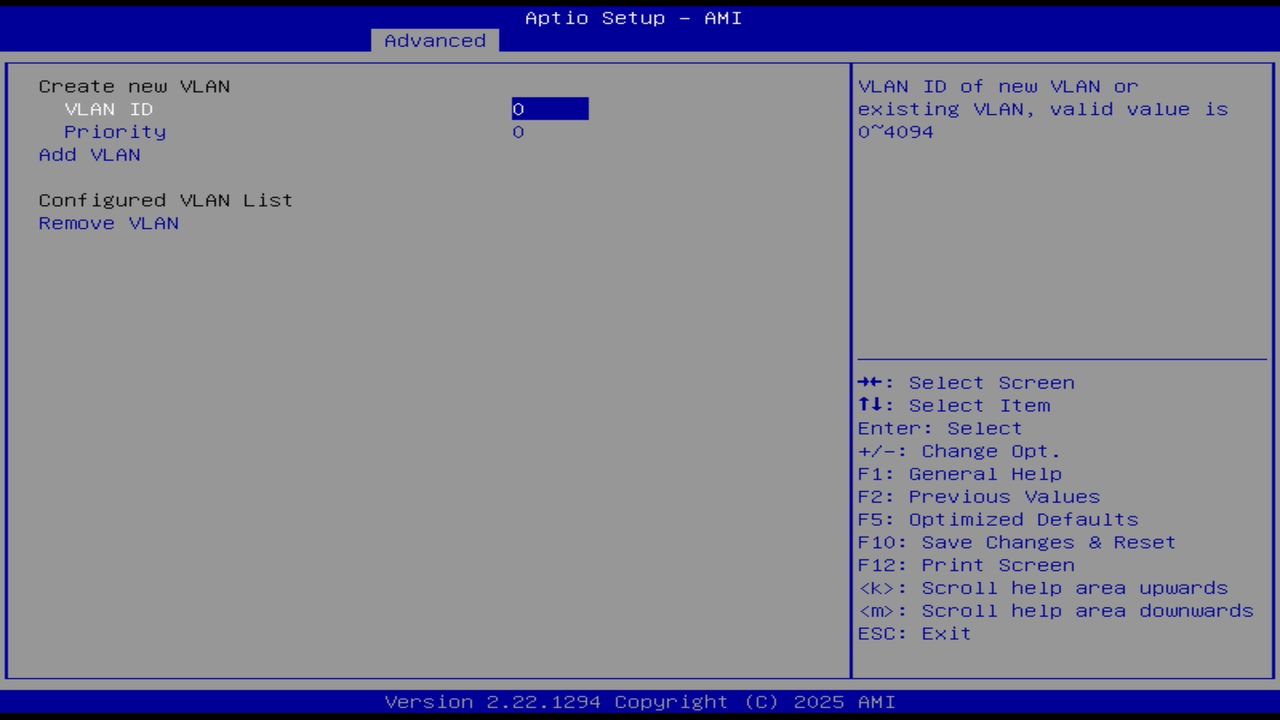Select the Create new VLAN section header
This screenshot has height=720, width=1280.
point(133,86)
